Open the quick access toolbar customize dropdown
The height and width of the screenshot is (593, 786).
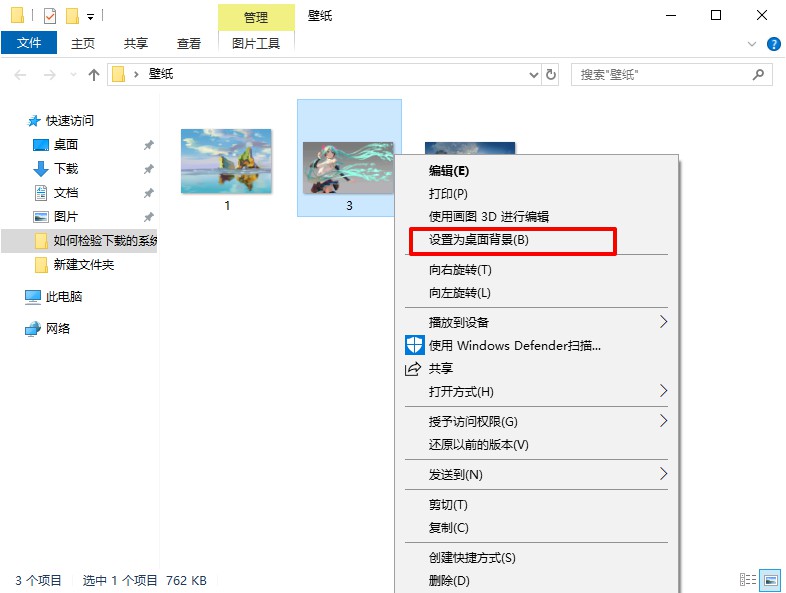point(90,17)
